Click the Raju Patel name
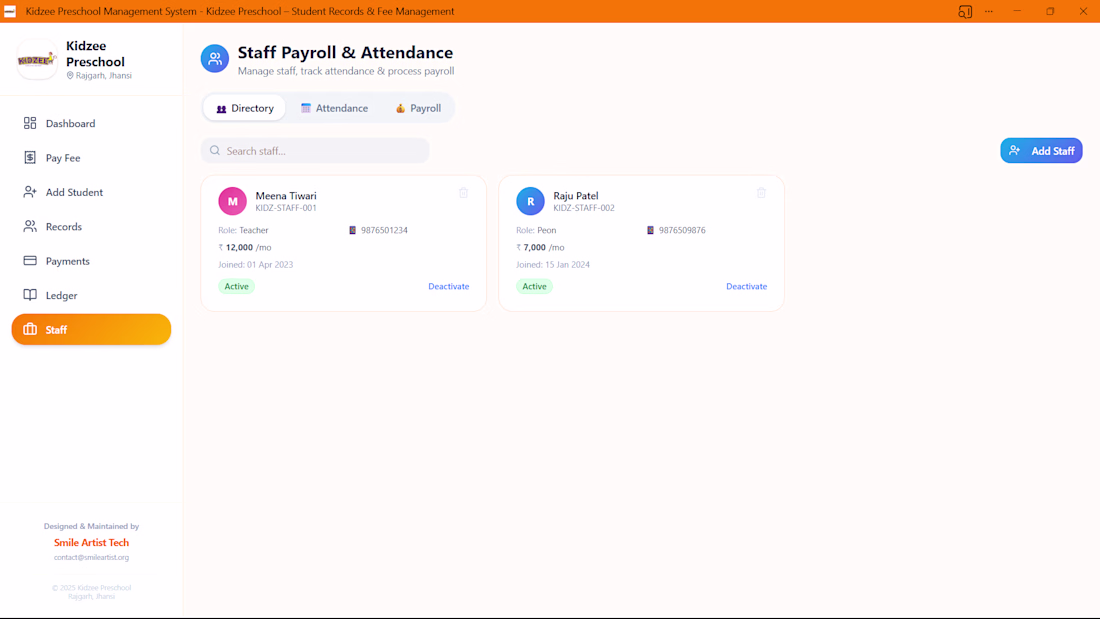 [x=576, y=196]
